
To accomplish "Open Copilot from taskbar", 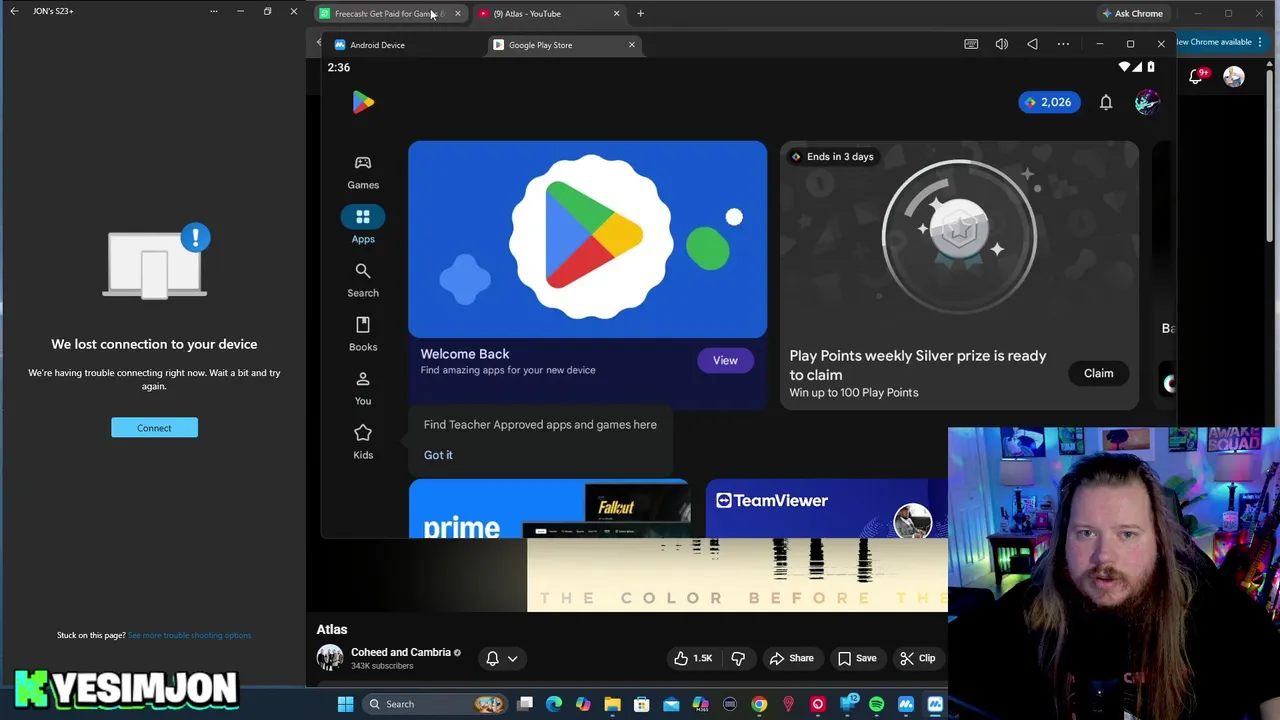I will [583, 704].
